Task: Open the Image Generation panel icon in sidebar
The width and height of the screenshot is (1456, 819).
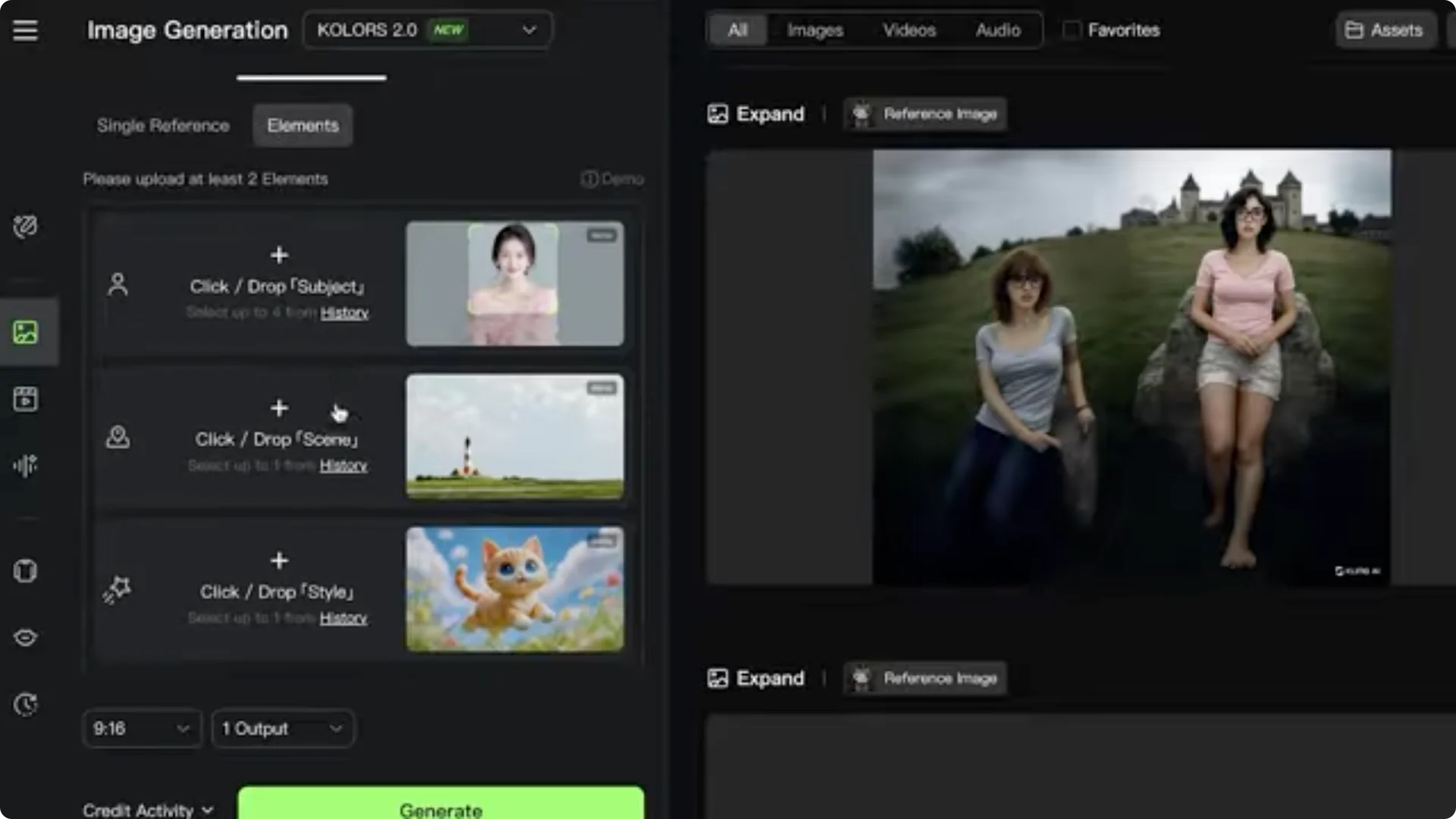Action: pos(26,331)
